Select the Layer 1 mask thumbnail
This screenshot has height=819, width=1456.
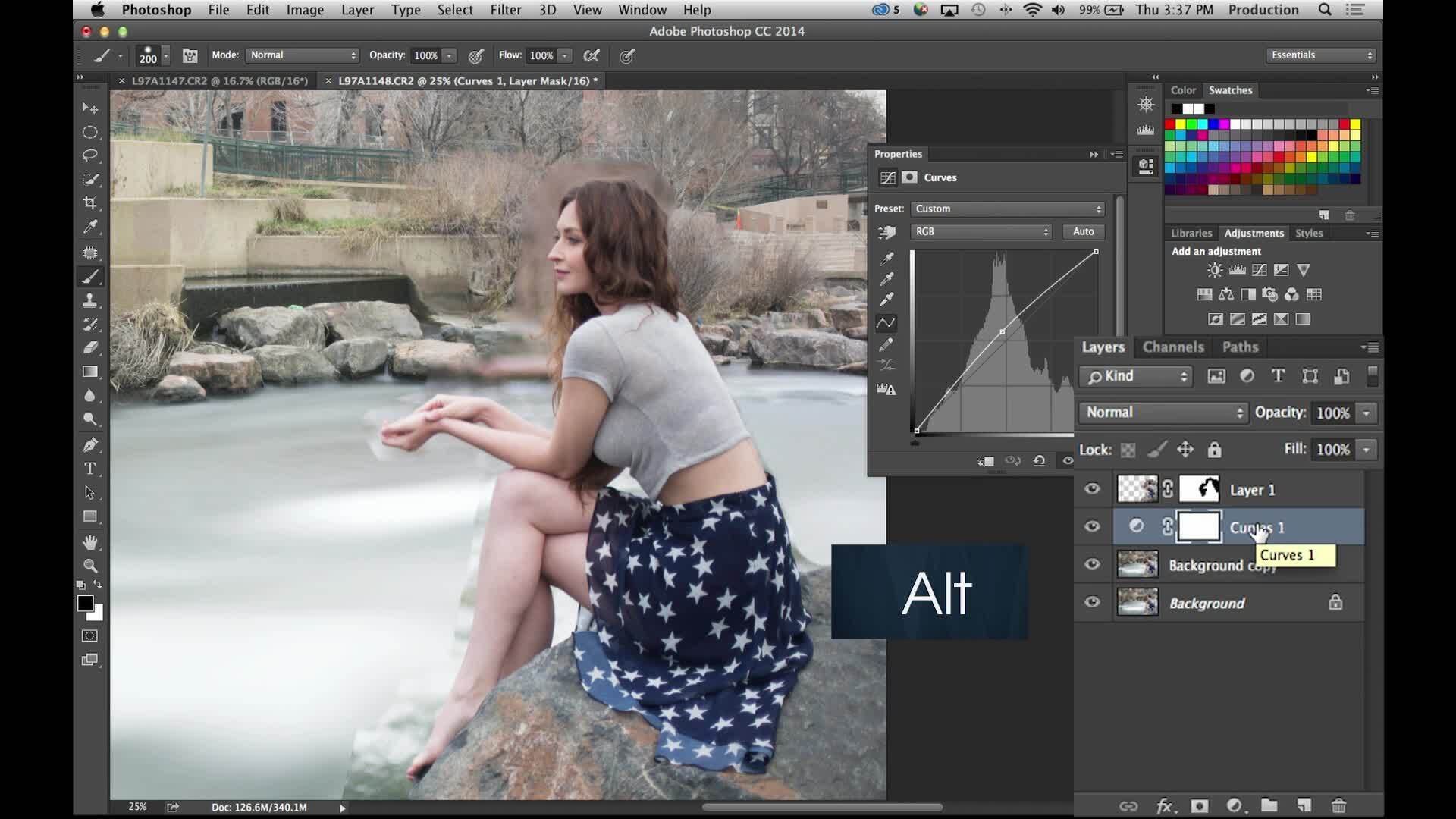coord(1198,489)
